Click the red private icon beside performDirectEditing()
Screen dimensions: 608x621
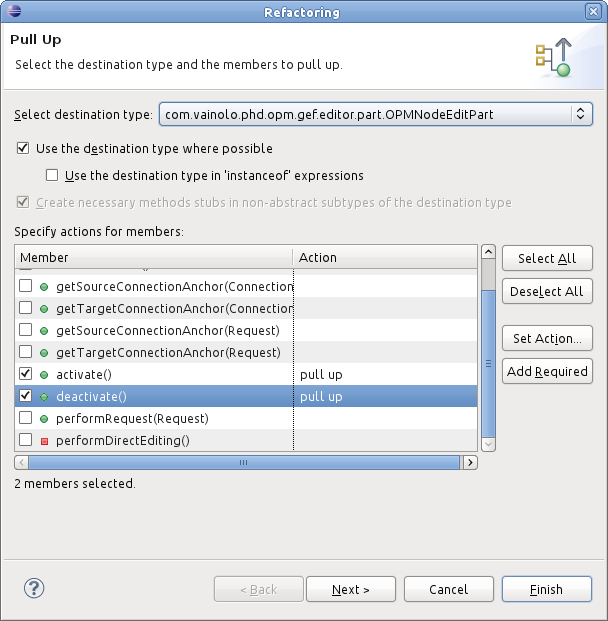pos(44,441)
